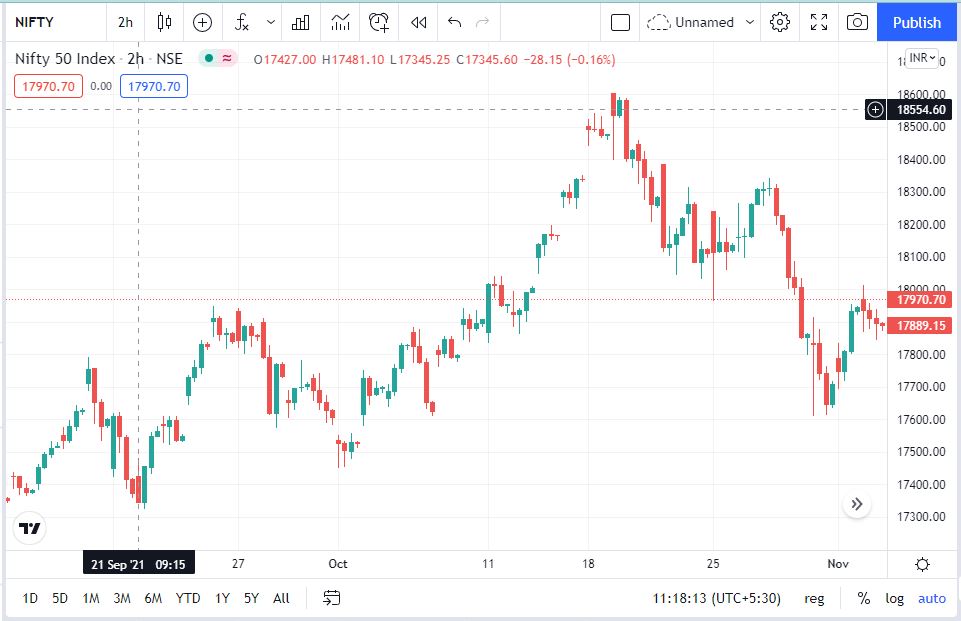The width and height of the screenshot is (961, 621).
Task: Select the 5D date range
Action: tap(60, 598)
